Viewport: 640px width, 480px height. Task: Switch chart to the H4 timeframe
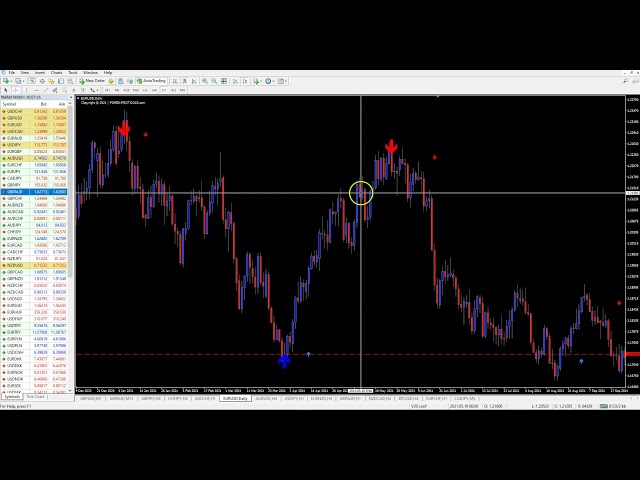click(155, 90)
